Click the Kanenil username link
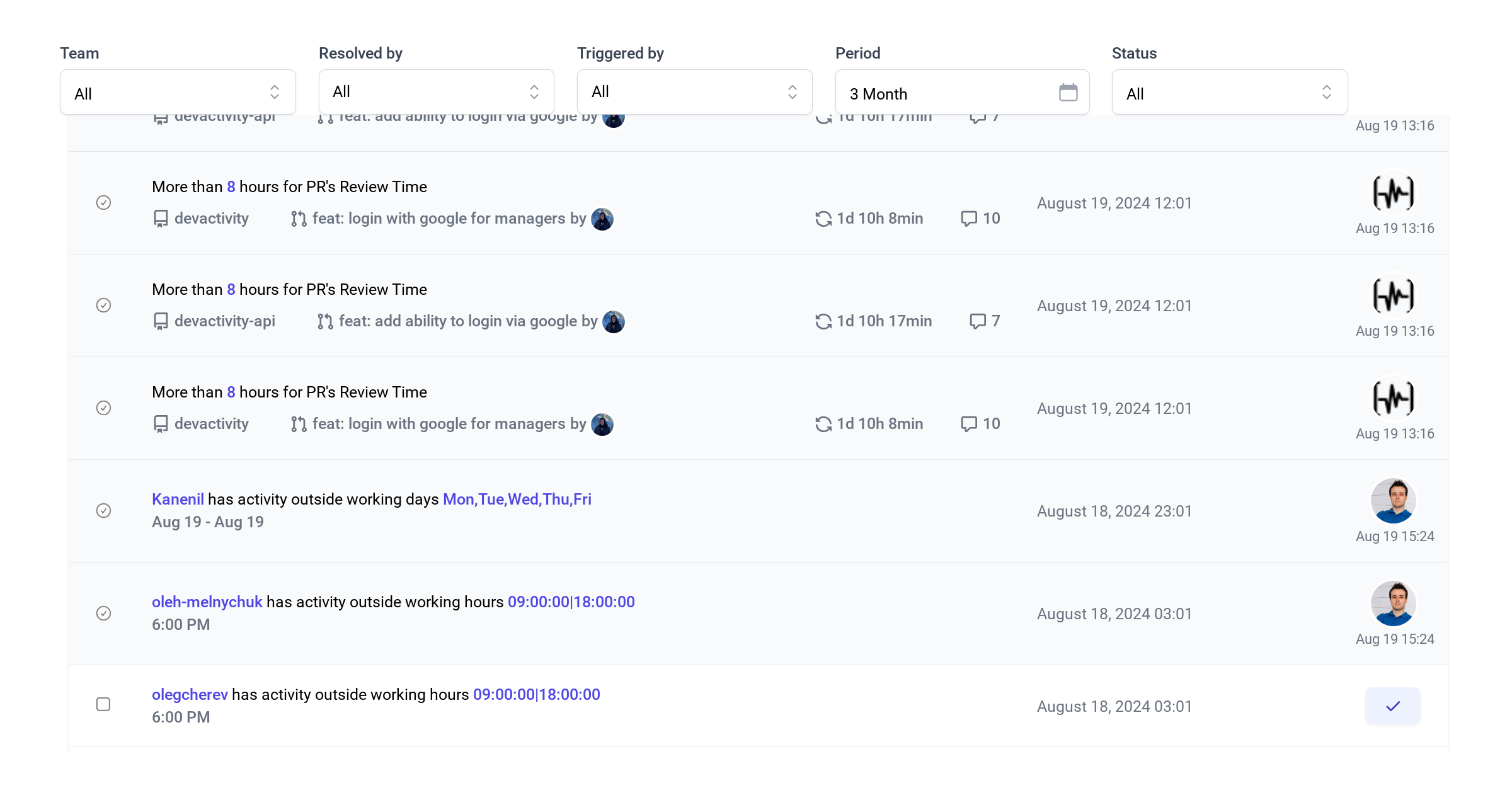This screenshot has height=795, width=1512. (178, 499)
